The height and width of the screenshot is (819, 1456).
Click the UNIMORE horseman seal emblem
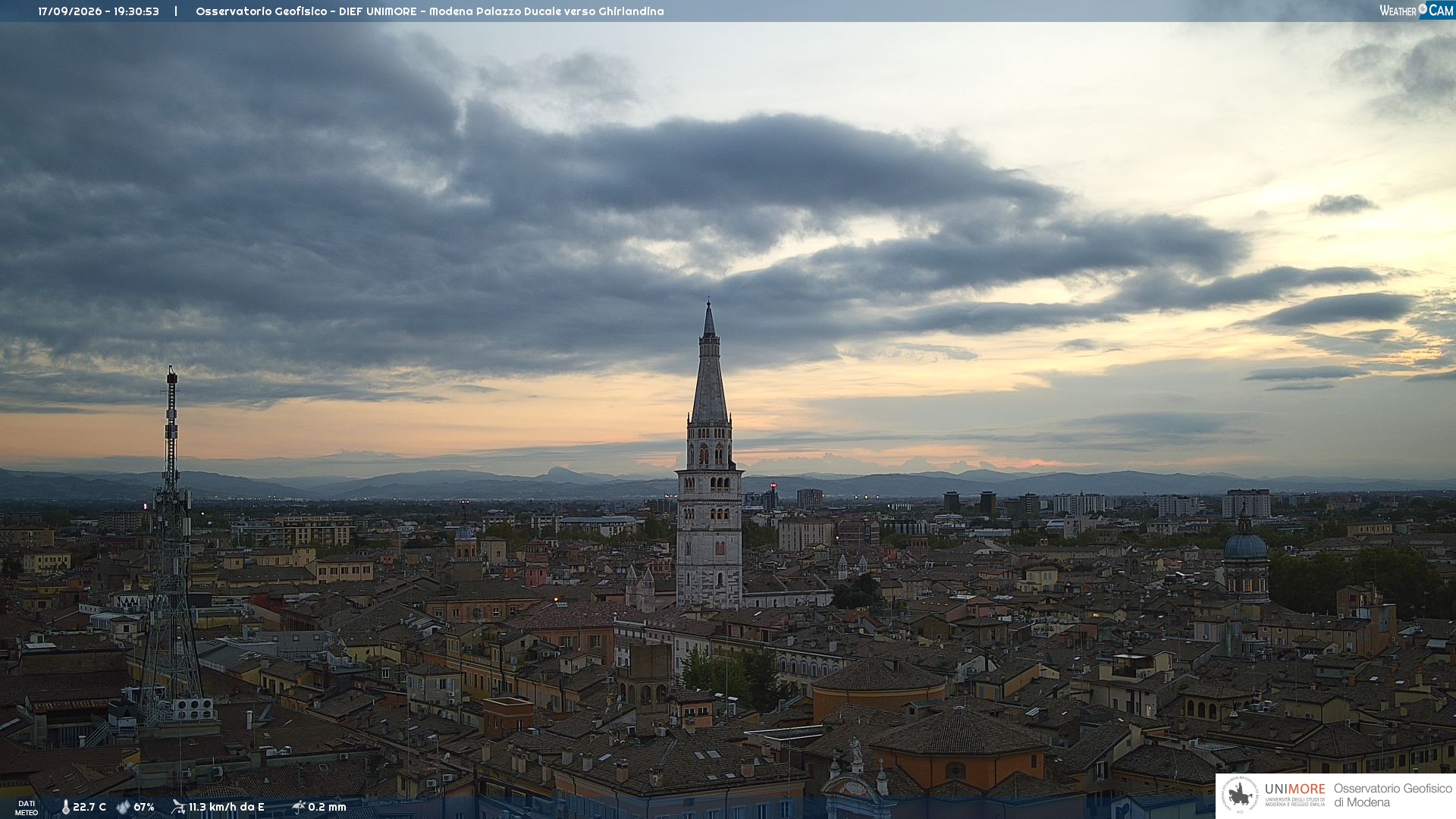pyautogui.click(x=1241, y=795)
